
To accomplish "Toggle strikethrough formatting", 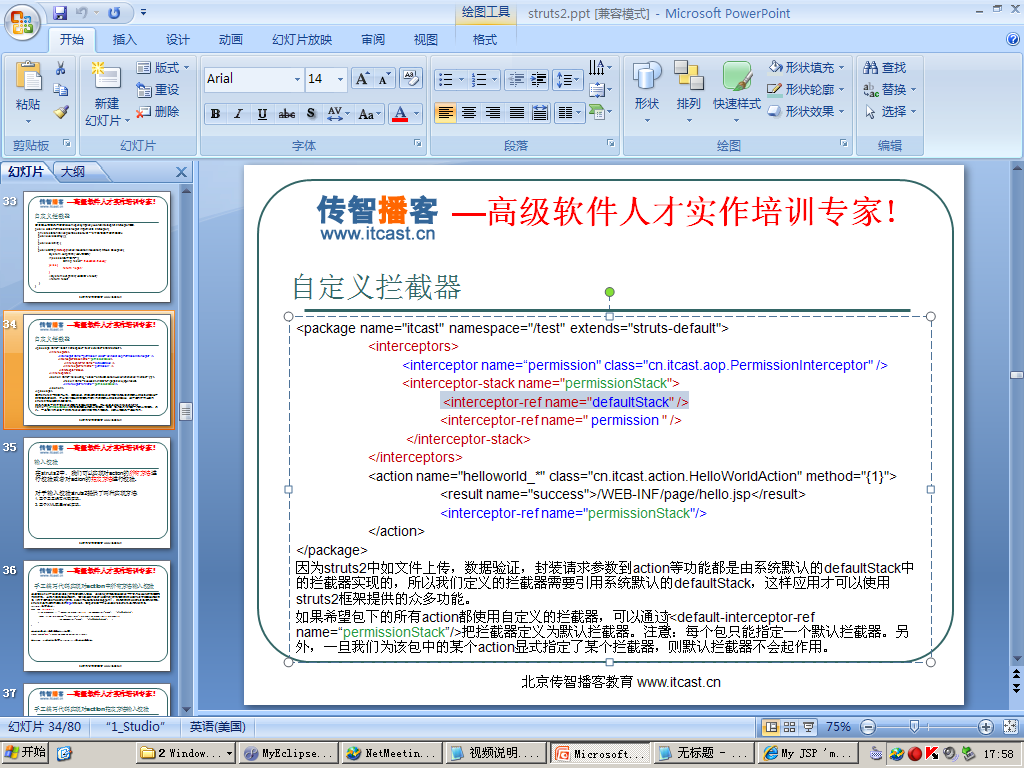I will (286, 114).
